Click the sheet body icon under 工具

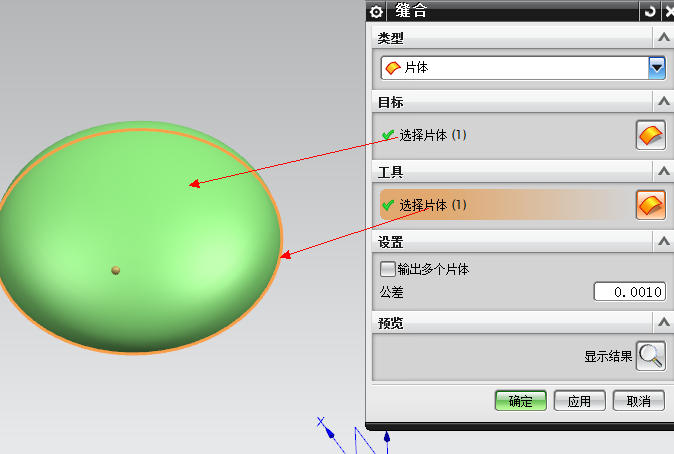pyautogui.click(x=650, y=206)
